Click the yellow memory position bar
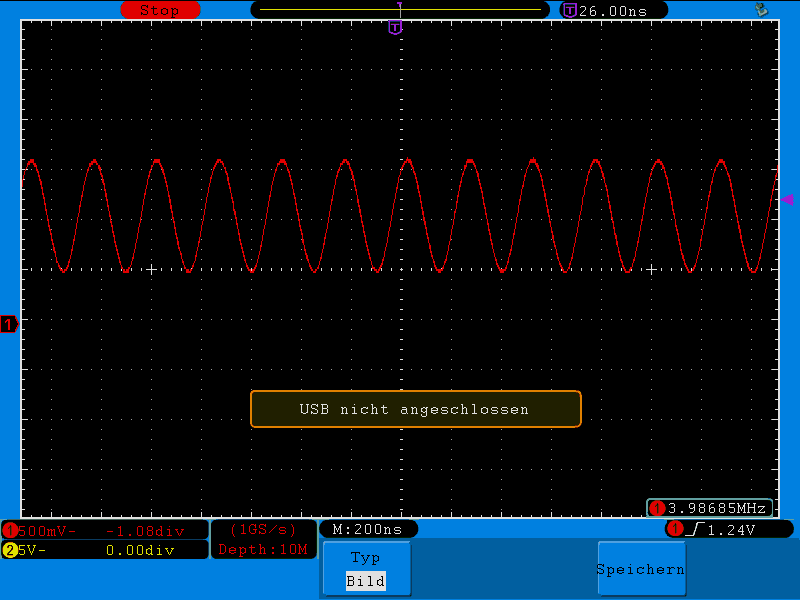Screen dimensions: 800x600 [x=400, y=9]
